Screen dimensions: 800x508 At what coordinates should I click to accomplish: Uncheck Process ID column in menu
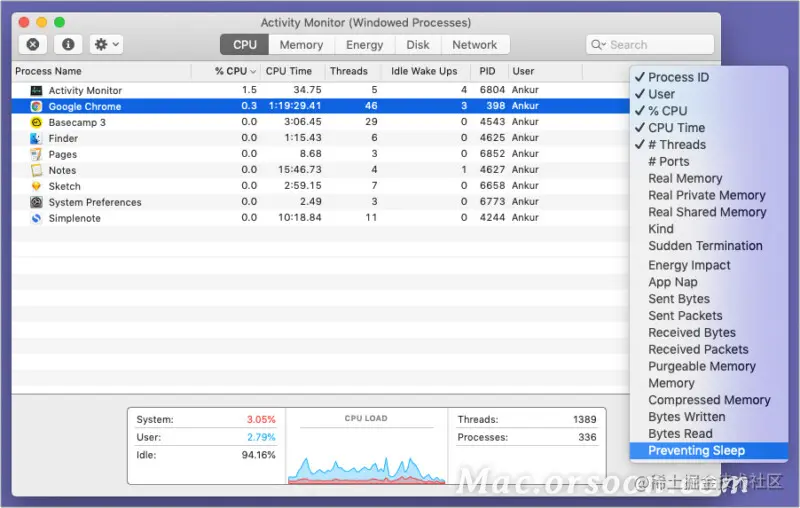click(x=709, y=77)
